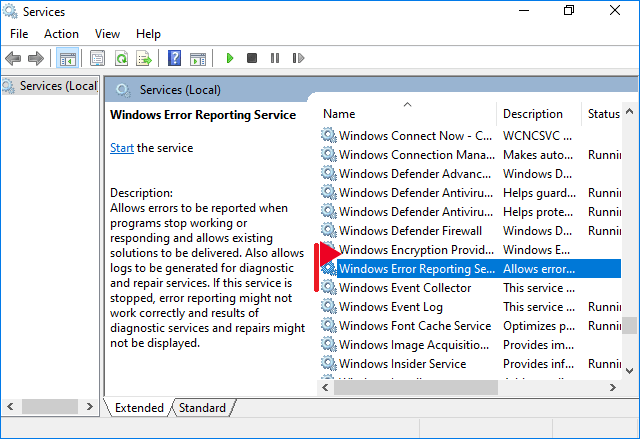The width and height of the screenshot is (640, 439).
Task: Sort by the Description column header
Action: pos(539,114)
